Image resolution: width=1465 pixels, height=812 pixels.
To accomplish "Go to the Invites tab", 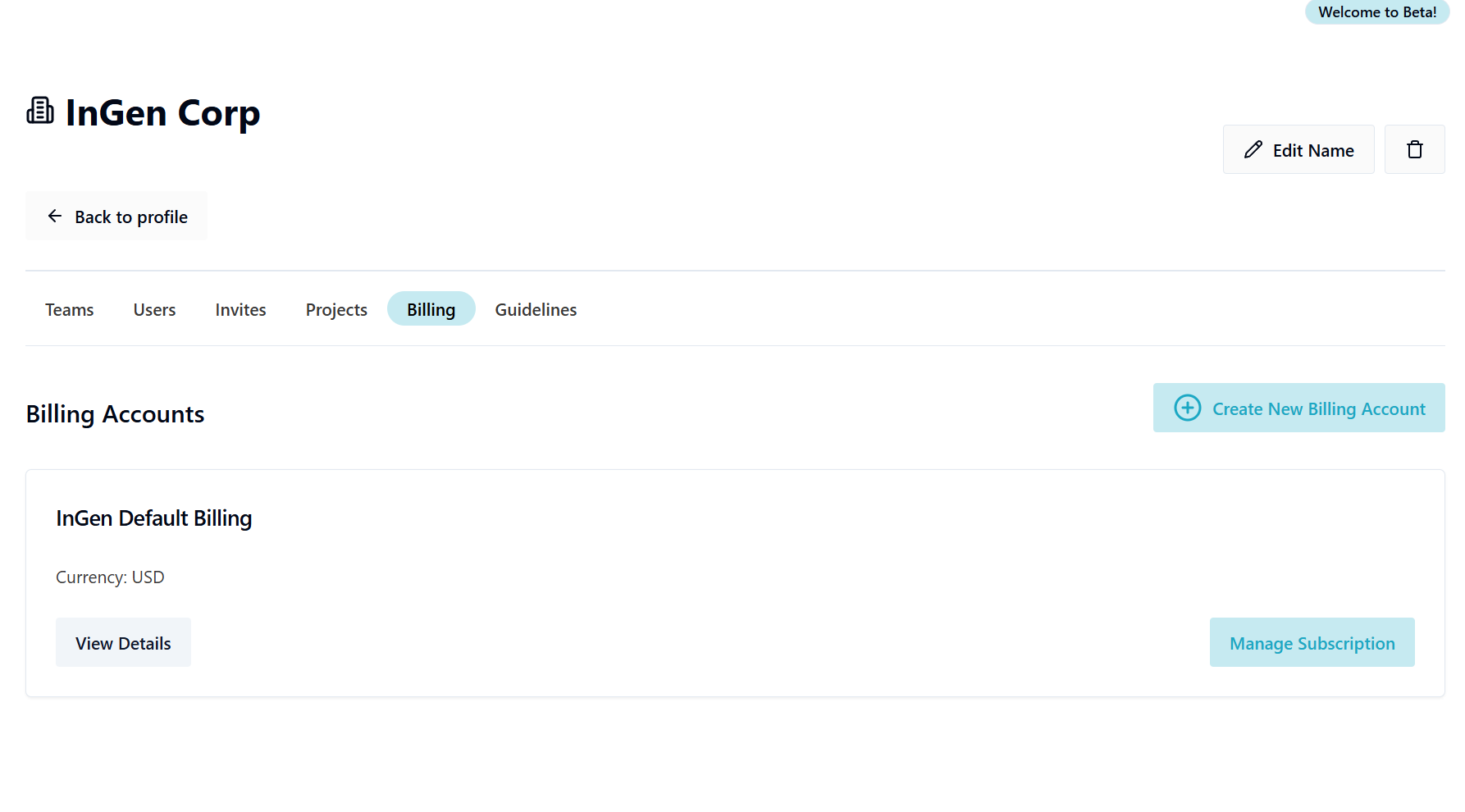I will pyautogui.click(x=240, y=310).
